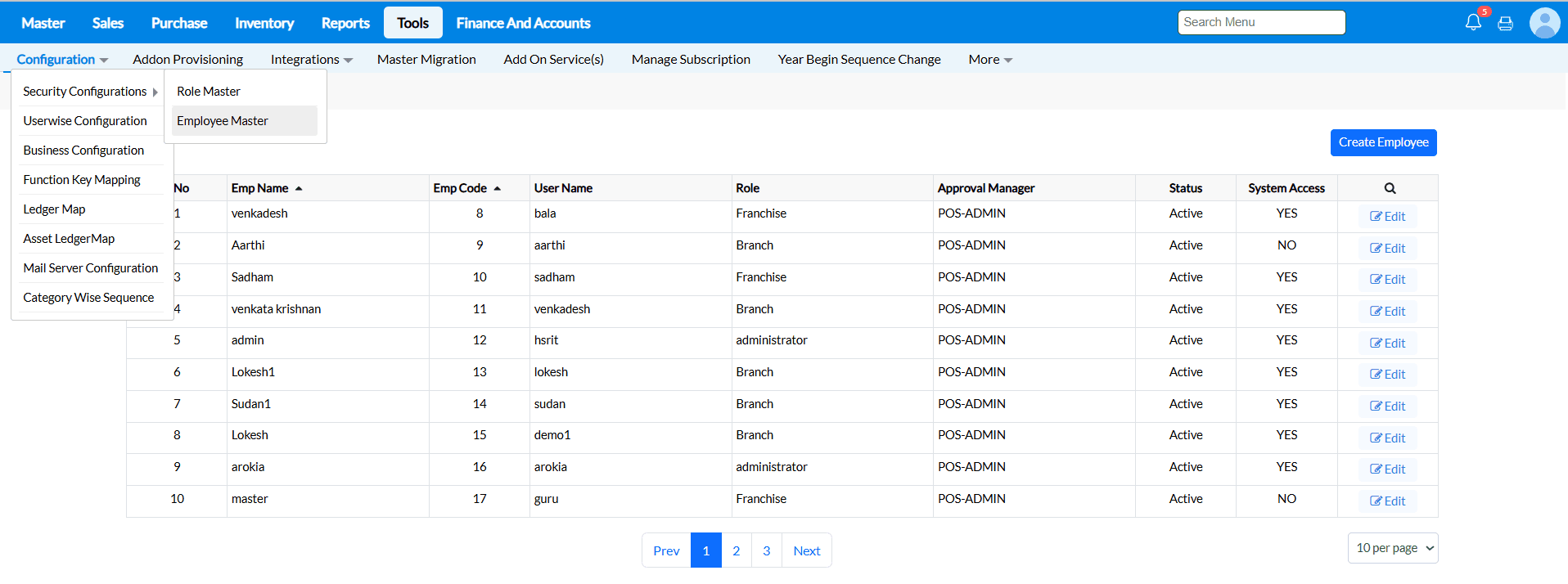The image size is (1568, 584).
Task: Expand the Configuration dropdown menu
Action: pyautogui.click(x=62, y=60)
